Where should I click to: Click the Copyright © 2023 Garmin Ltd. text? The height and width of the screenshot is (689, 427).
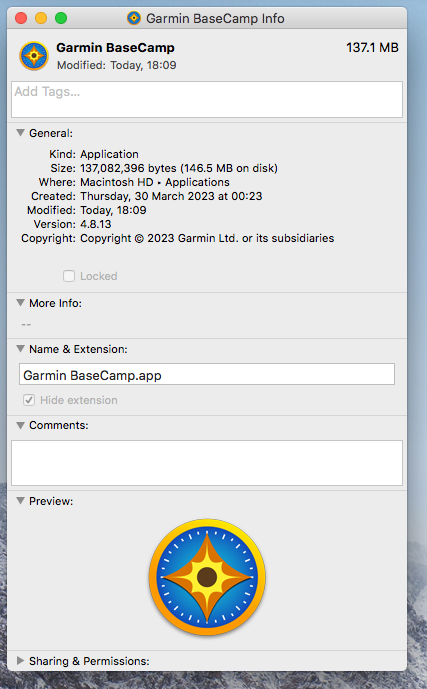pos(207,238)
